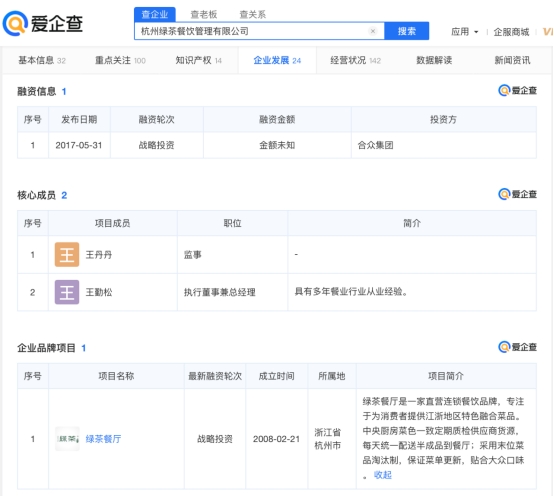Open the 知识产权 tab
The image size is (554, 497).
click(x=199, y=60)
